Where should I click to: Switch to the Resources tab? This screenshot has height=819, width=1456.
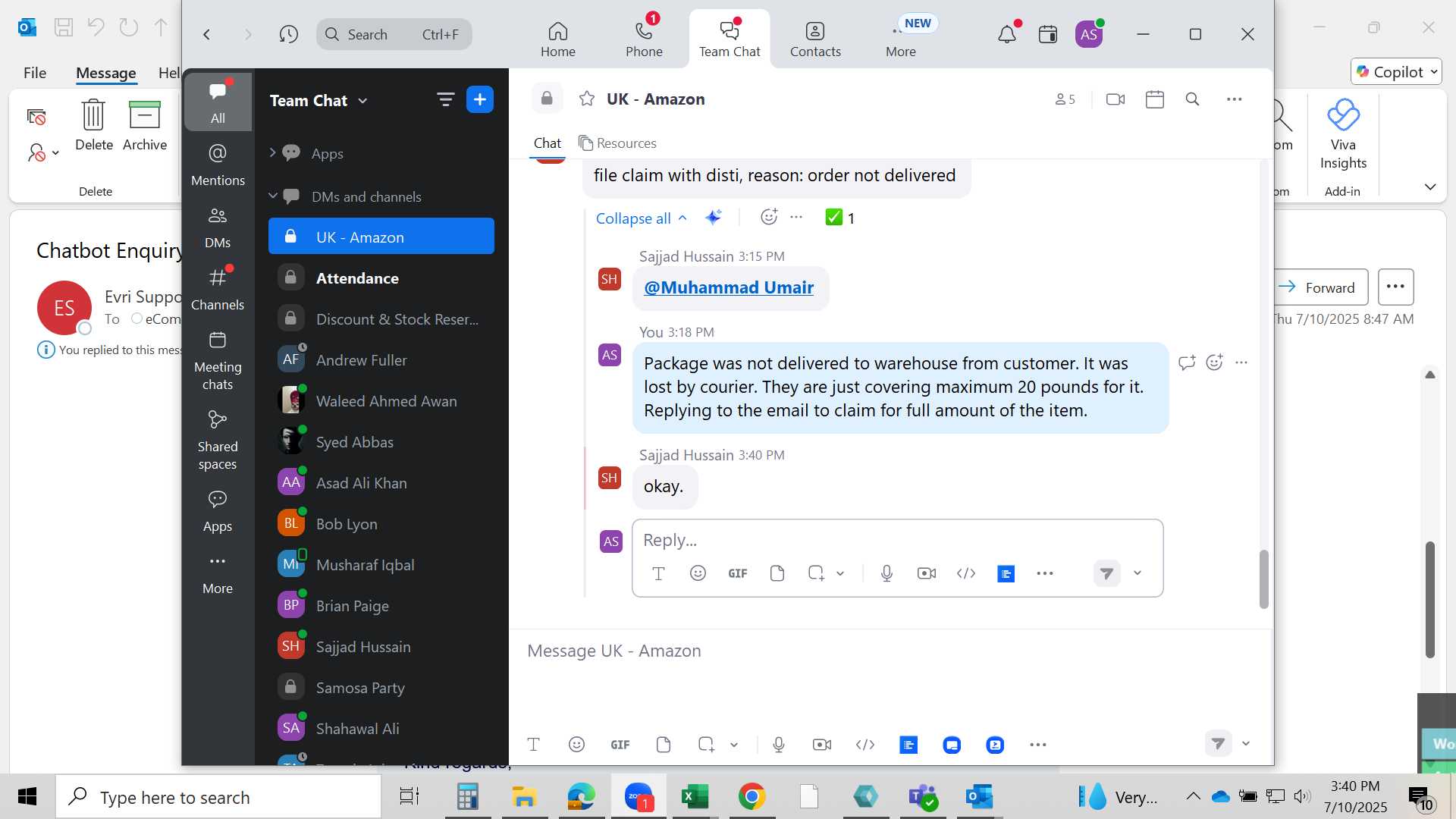pos(617,143)
